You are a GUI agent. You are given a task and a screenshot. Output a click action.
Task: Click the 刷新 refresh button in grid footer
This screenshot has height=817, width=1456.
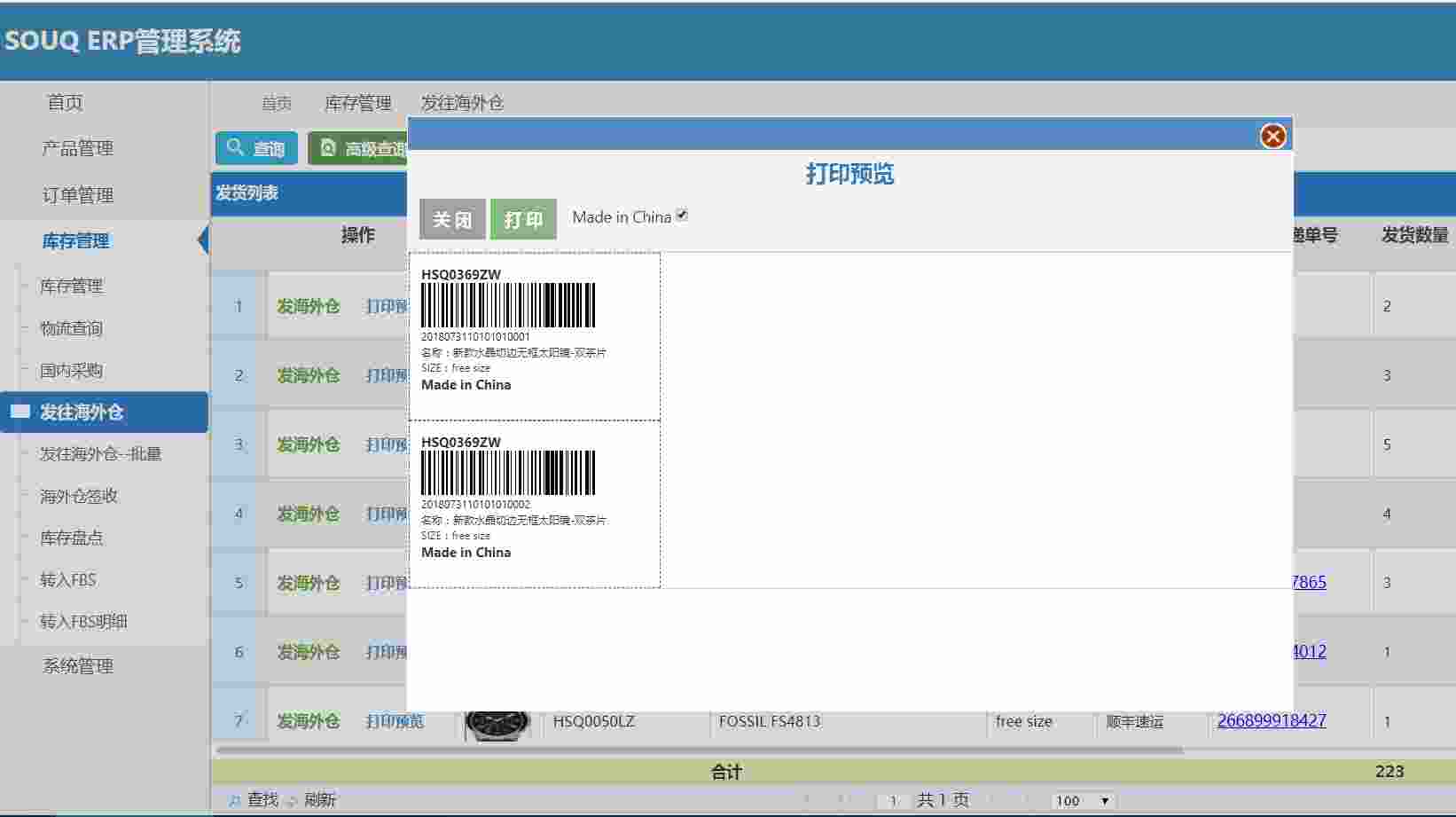point(311,800)
